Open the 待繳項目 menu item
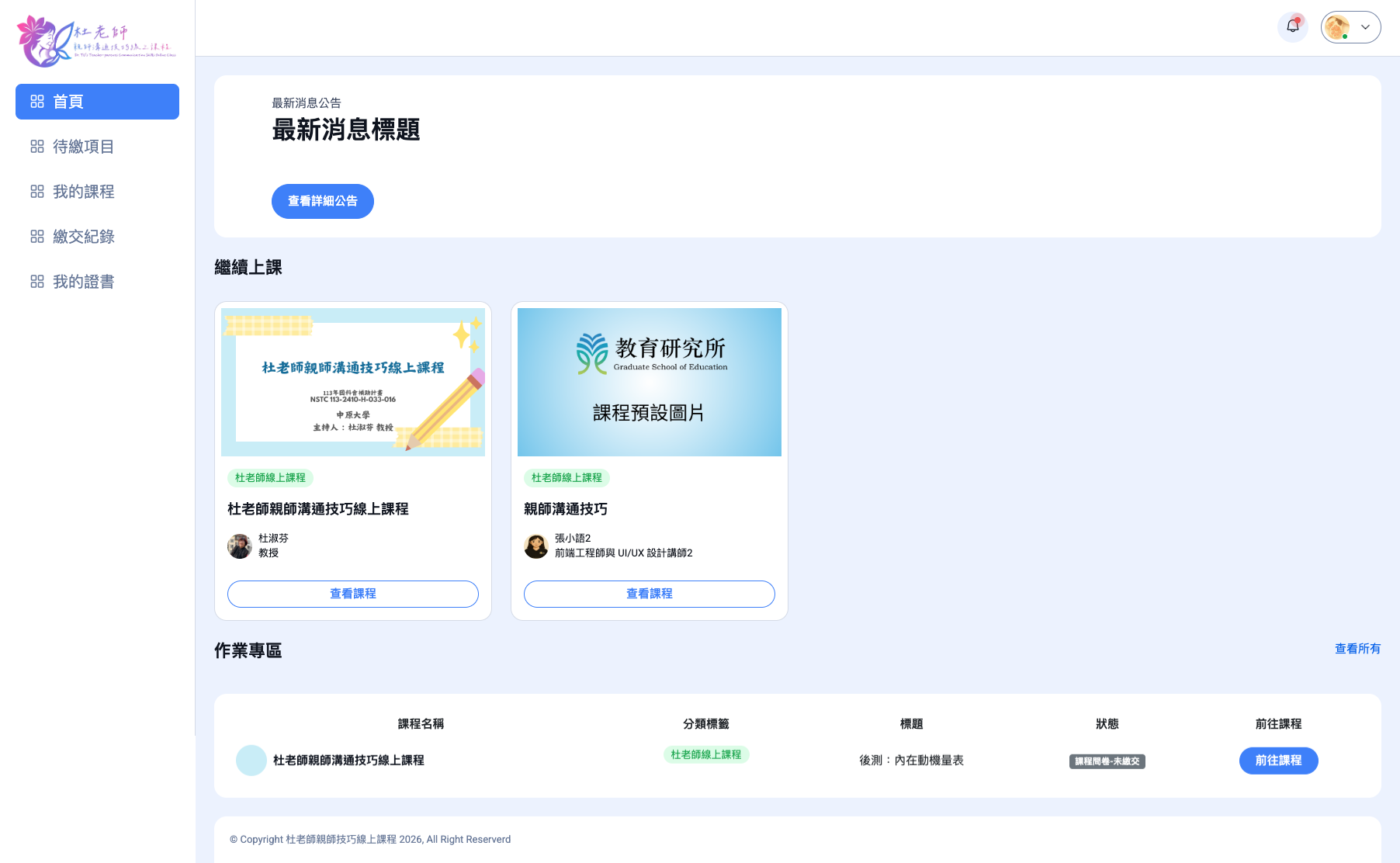The image size is (1400, 863). pyautogui.click(x=83, y=147)
